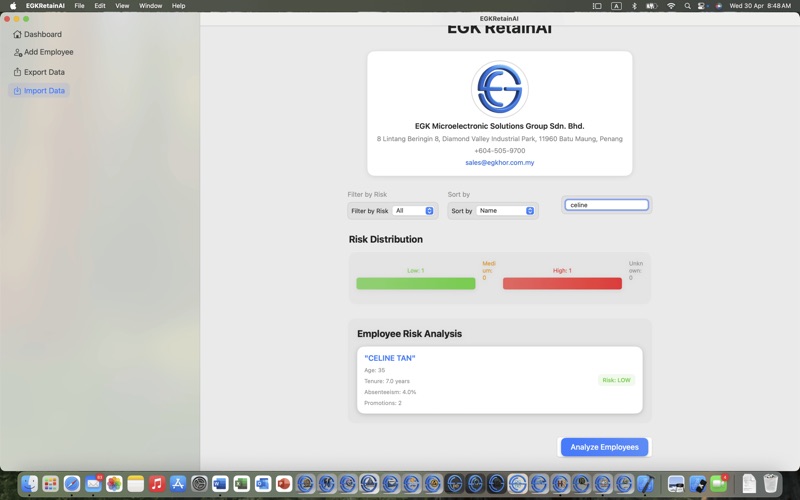Open the sales@egkhor.com.my email link

click(x=499, y=163)
